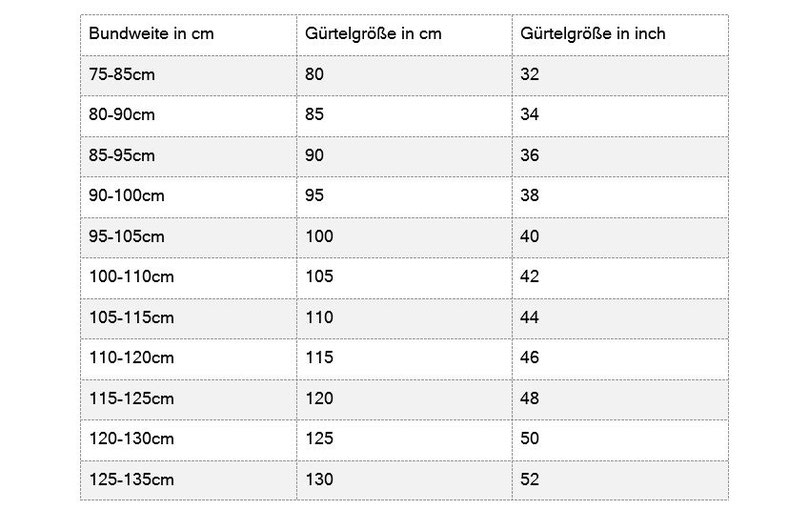The image size is (809, 510).
Task: Select the 105-115cm row label
Action: point(129,318)
